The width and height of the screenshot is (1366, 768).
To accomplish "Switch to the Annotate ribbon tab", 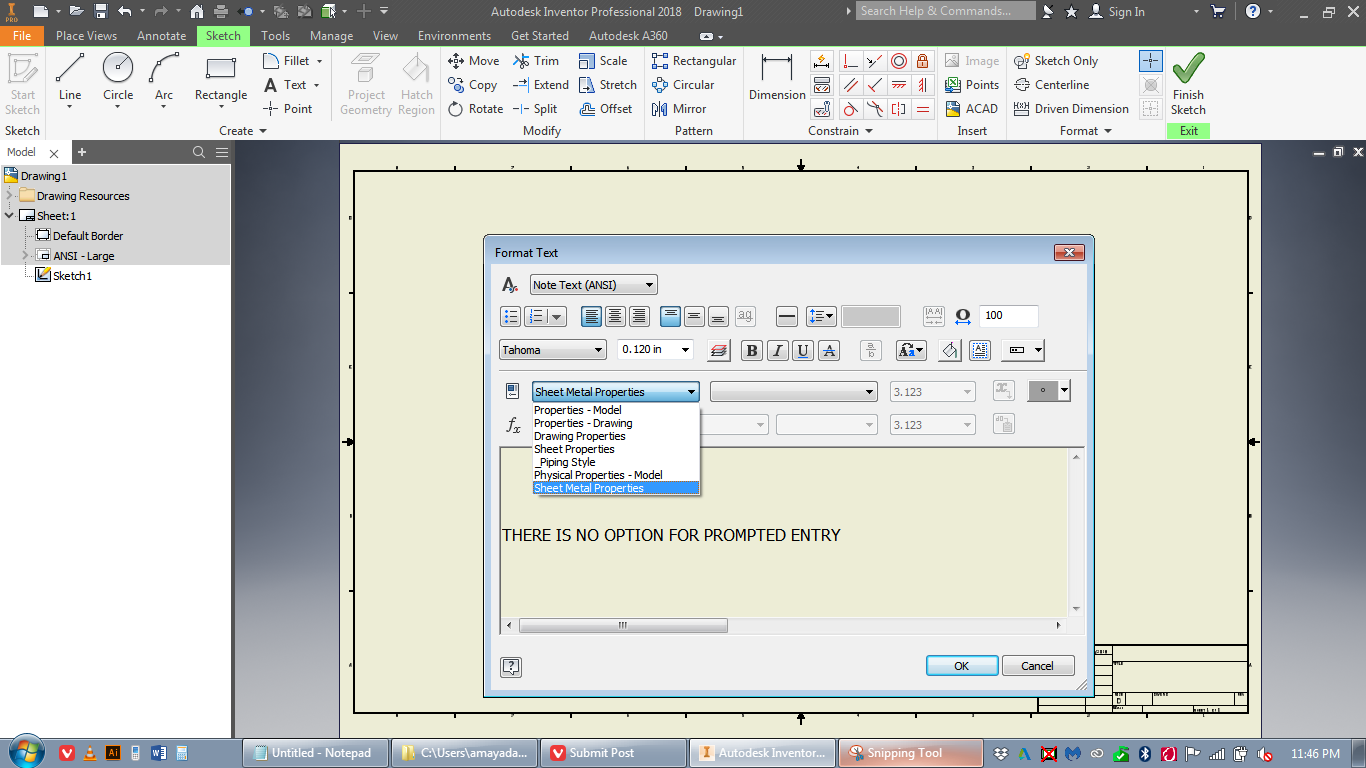I will point(160,35).
